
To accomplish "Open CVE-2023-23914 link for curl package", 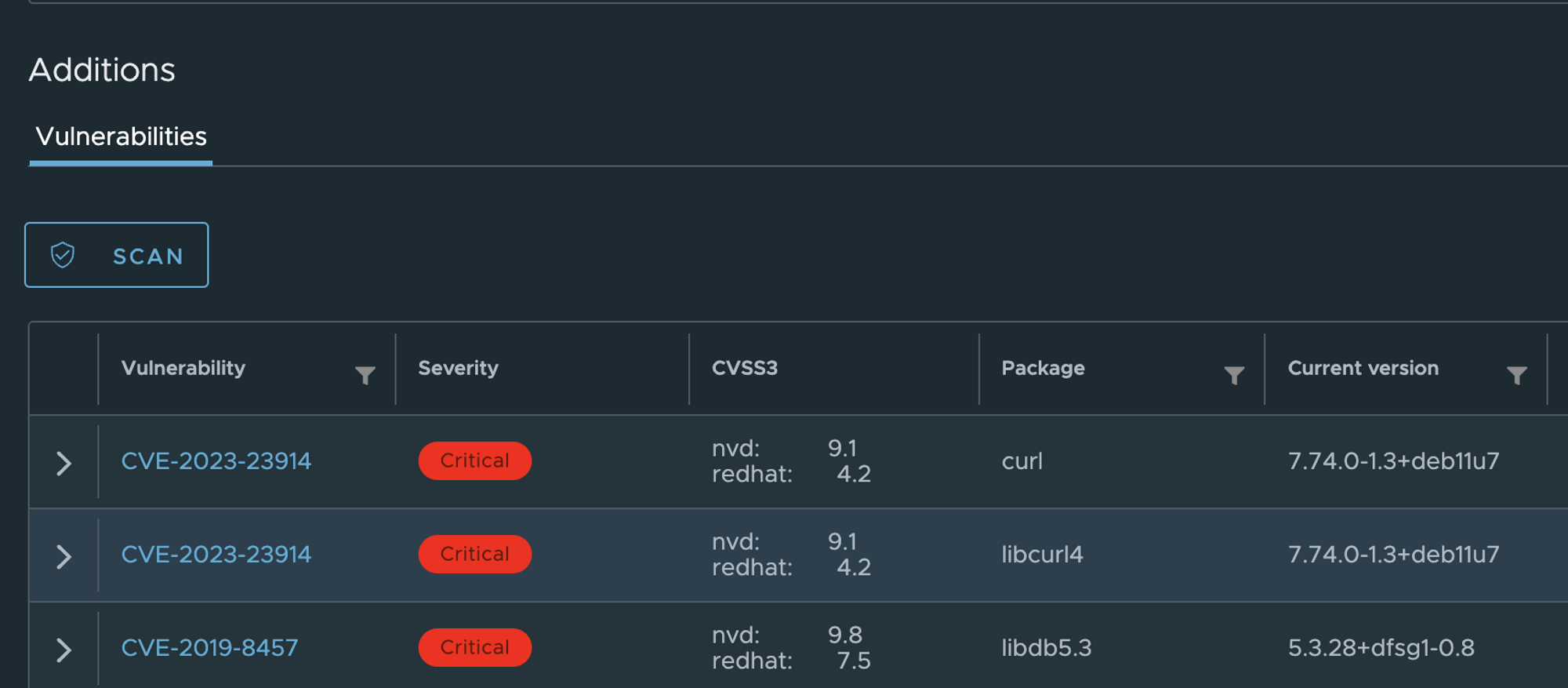I will click(216, 460).
